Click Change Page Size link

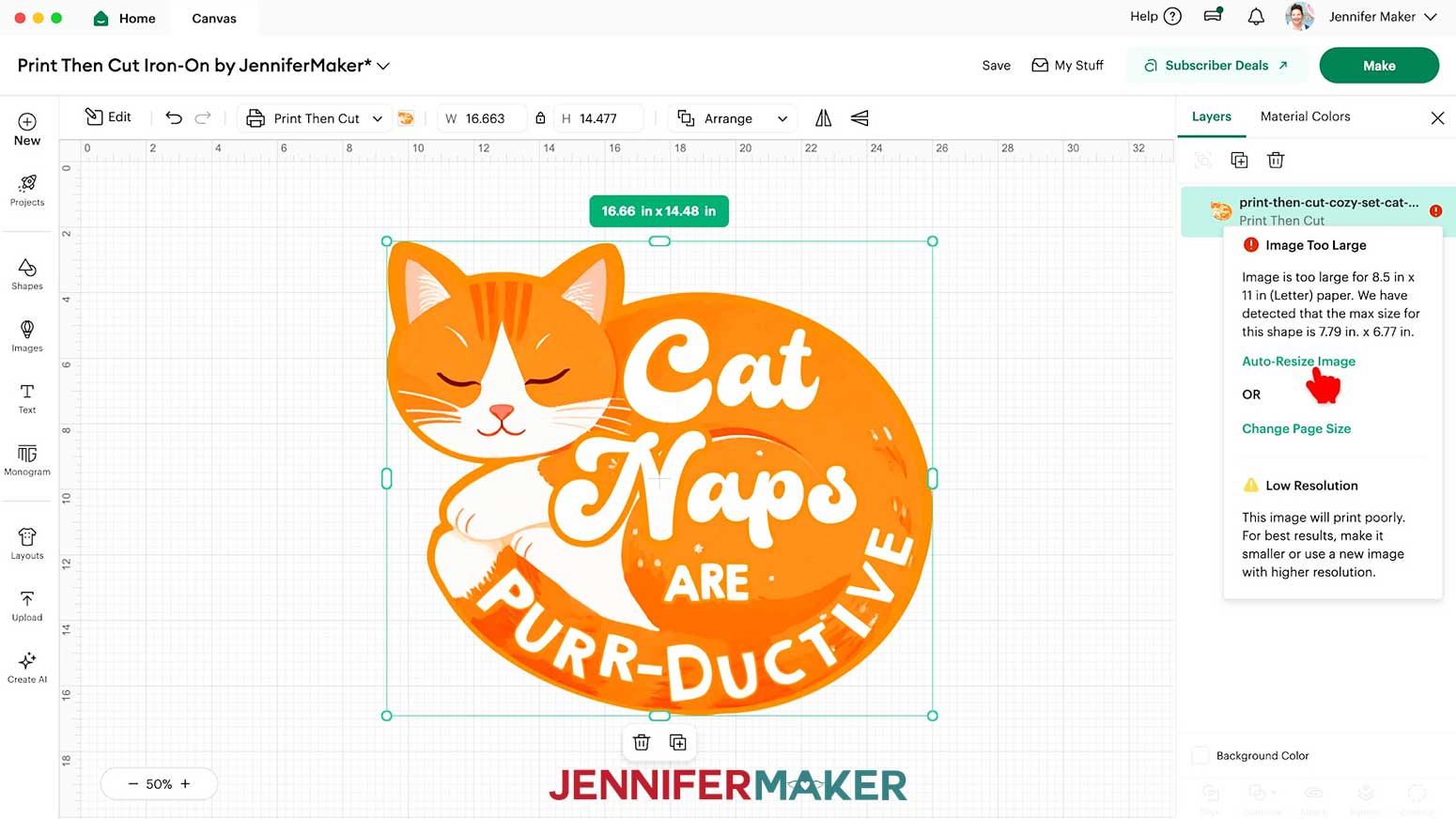coord(1296,428)
